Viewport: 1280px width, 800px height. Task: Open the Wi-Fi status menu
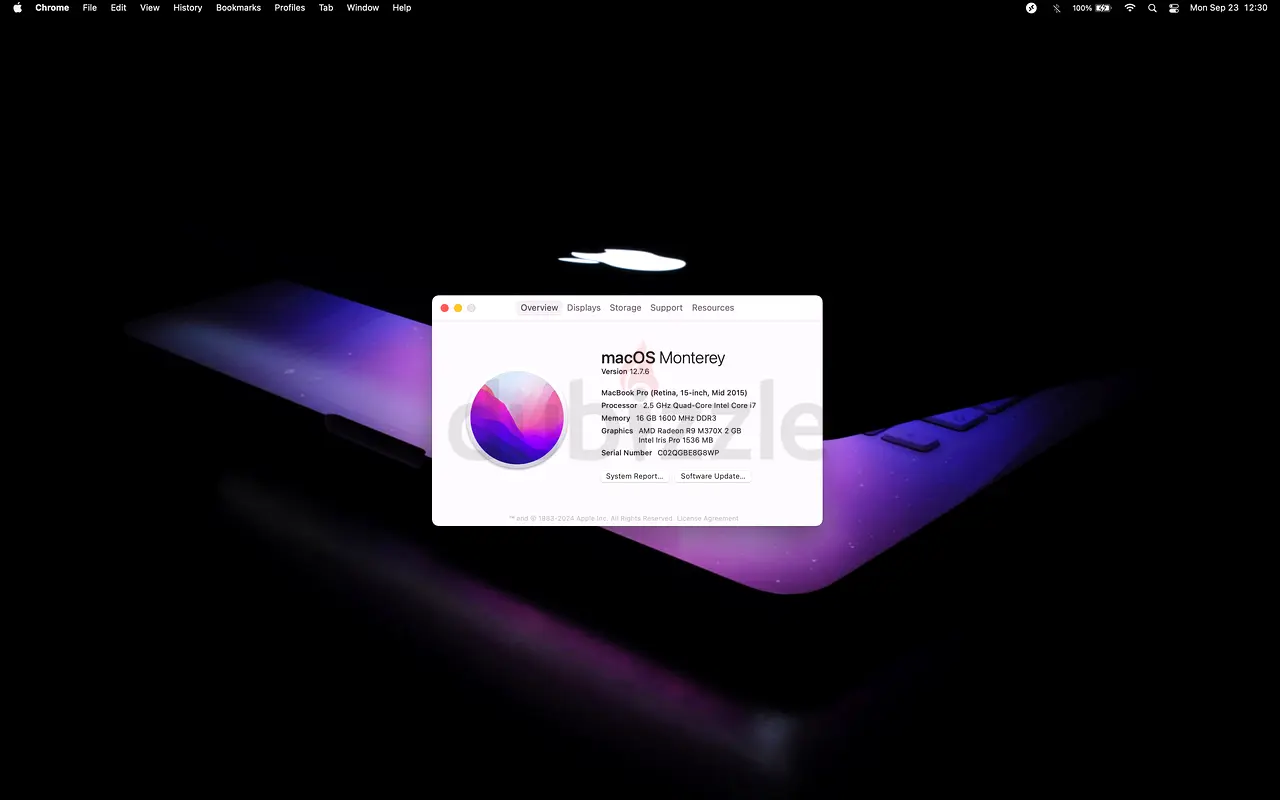(x=1130, y=8)
